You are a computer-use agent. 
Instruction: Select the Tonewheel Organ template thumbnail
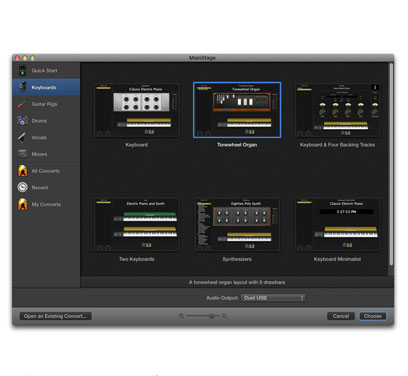point(237,110)
